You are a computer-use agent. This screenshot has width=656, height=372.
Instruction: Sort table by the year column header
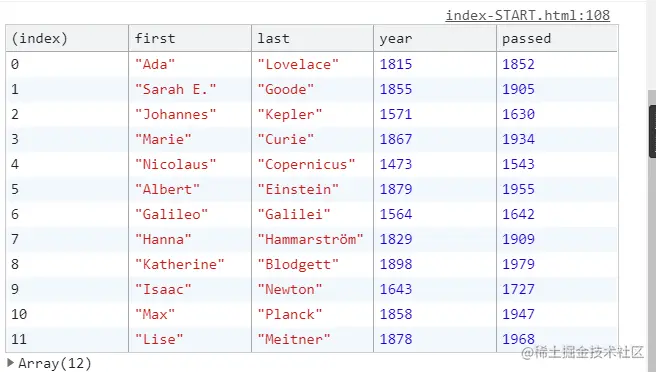[x=435, y=38]
